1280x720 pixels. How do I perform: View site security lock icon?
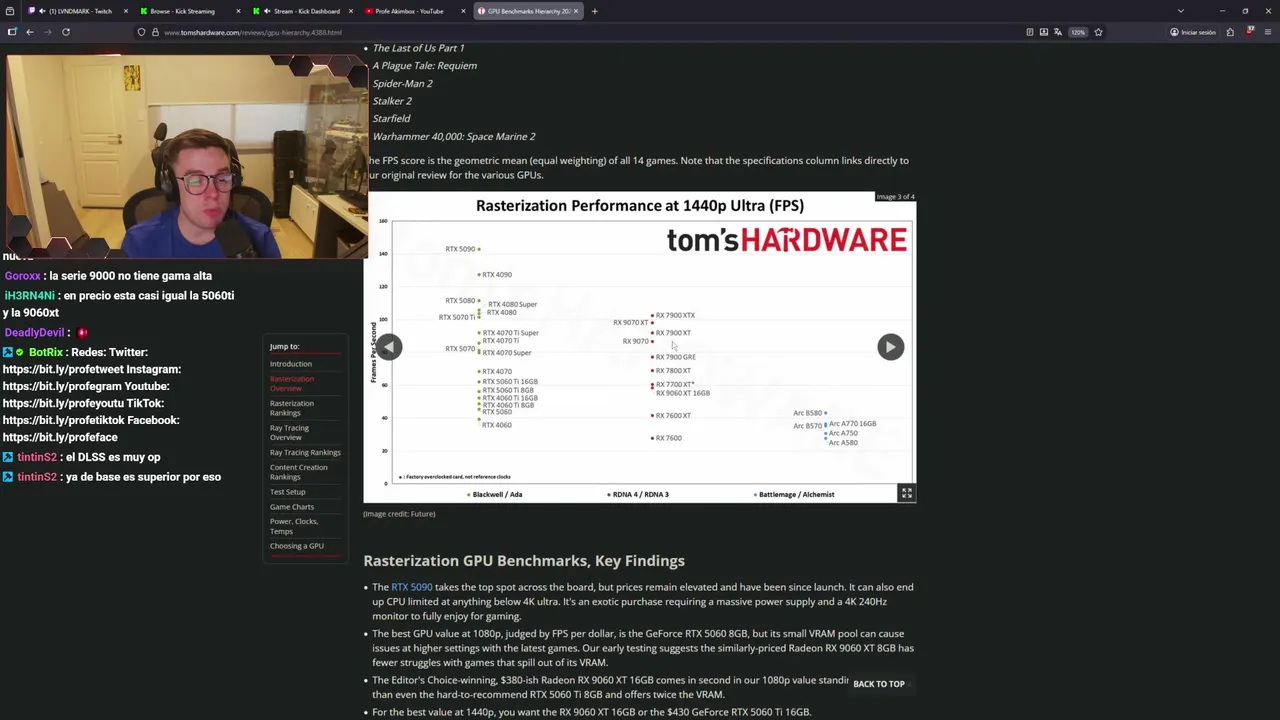coord(154,32)
